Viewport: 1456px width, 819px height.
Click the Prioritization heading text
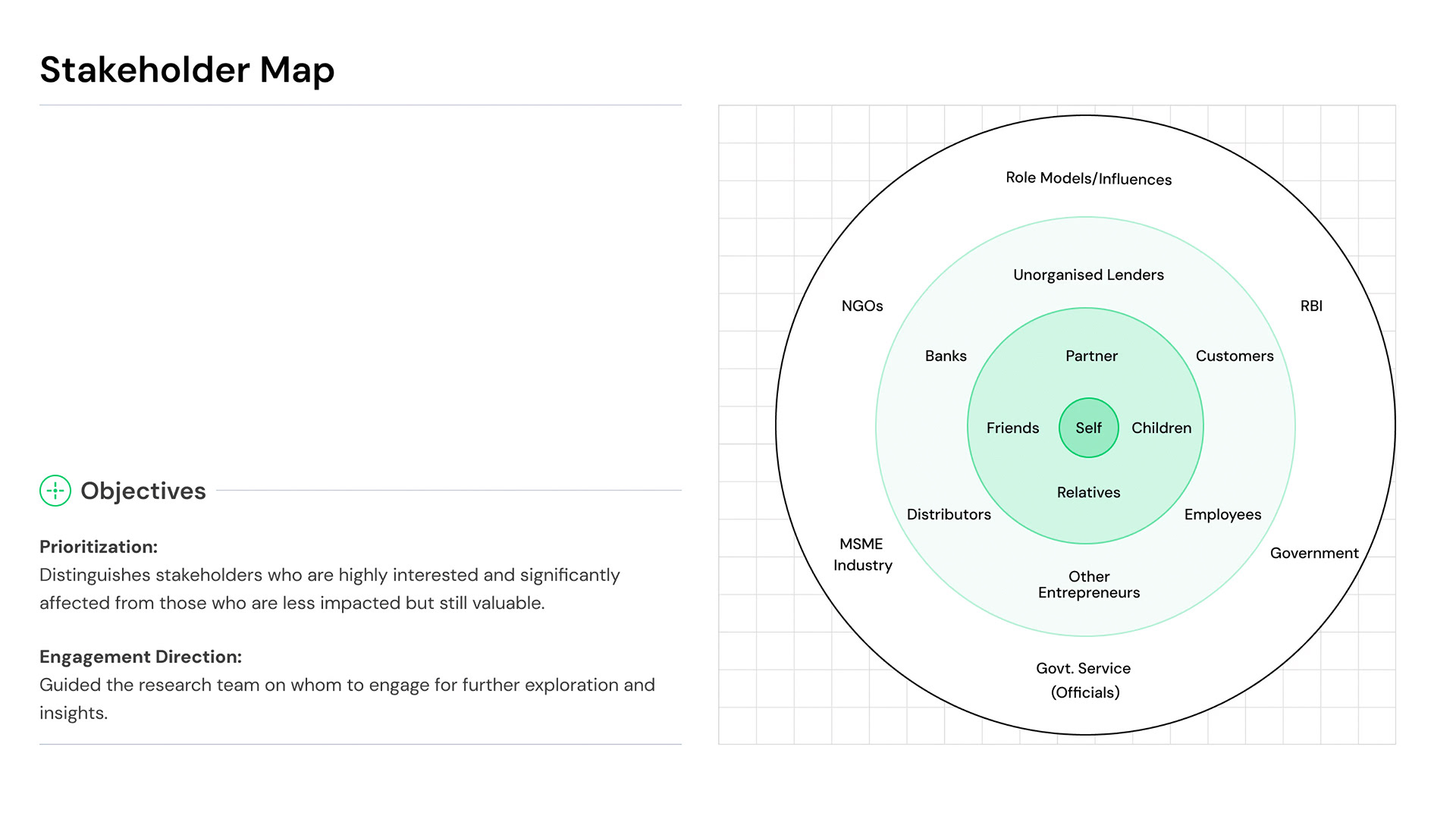(99, 547)
